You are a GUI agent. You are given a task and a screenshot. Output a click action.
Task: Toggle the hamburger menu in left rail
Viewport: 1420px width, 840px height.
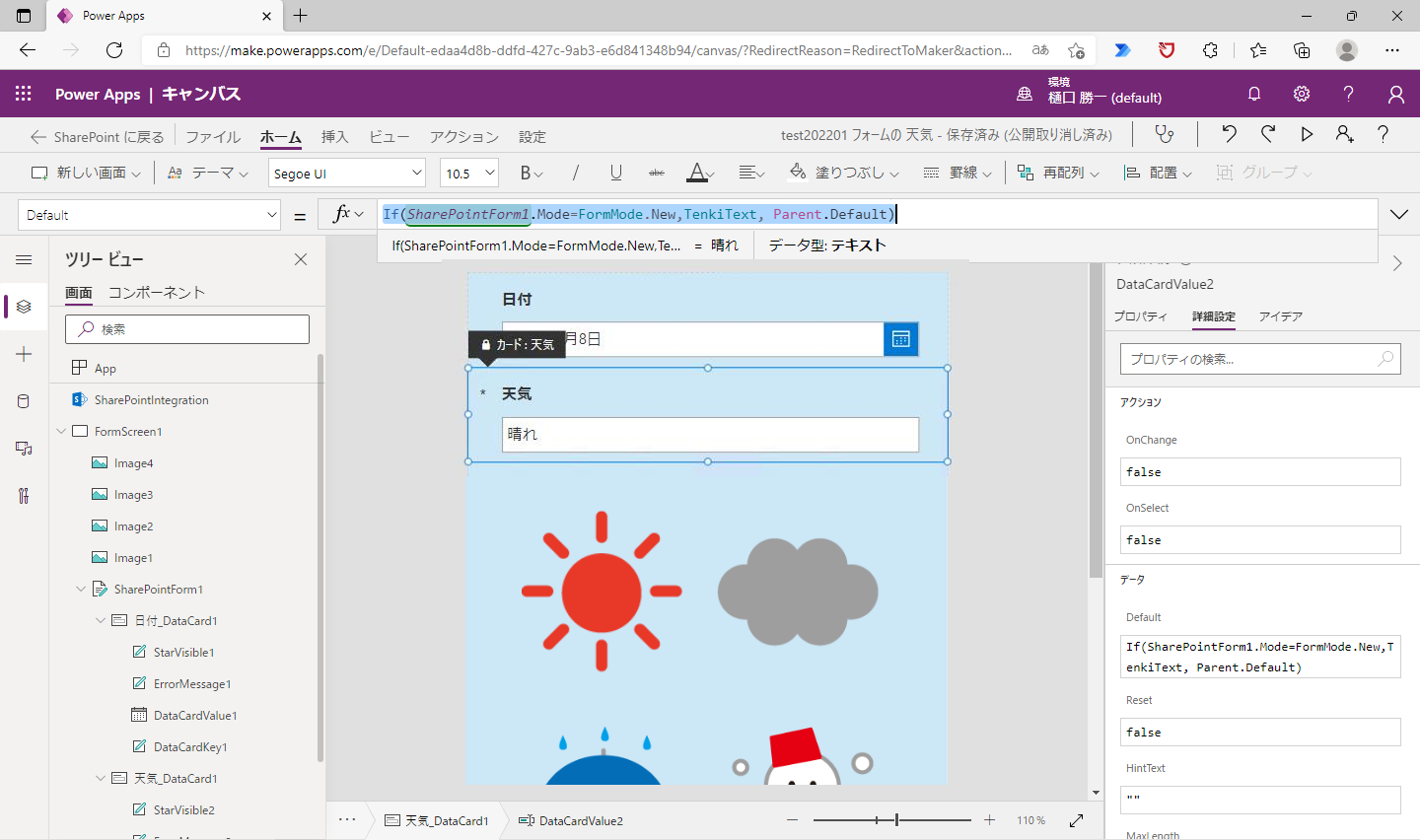point(24,259)
